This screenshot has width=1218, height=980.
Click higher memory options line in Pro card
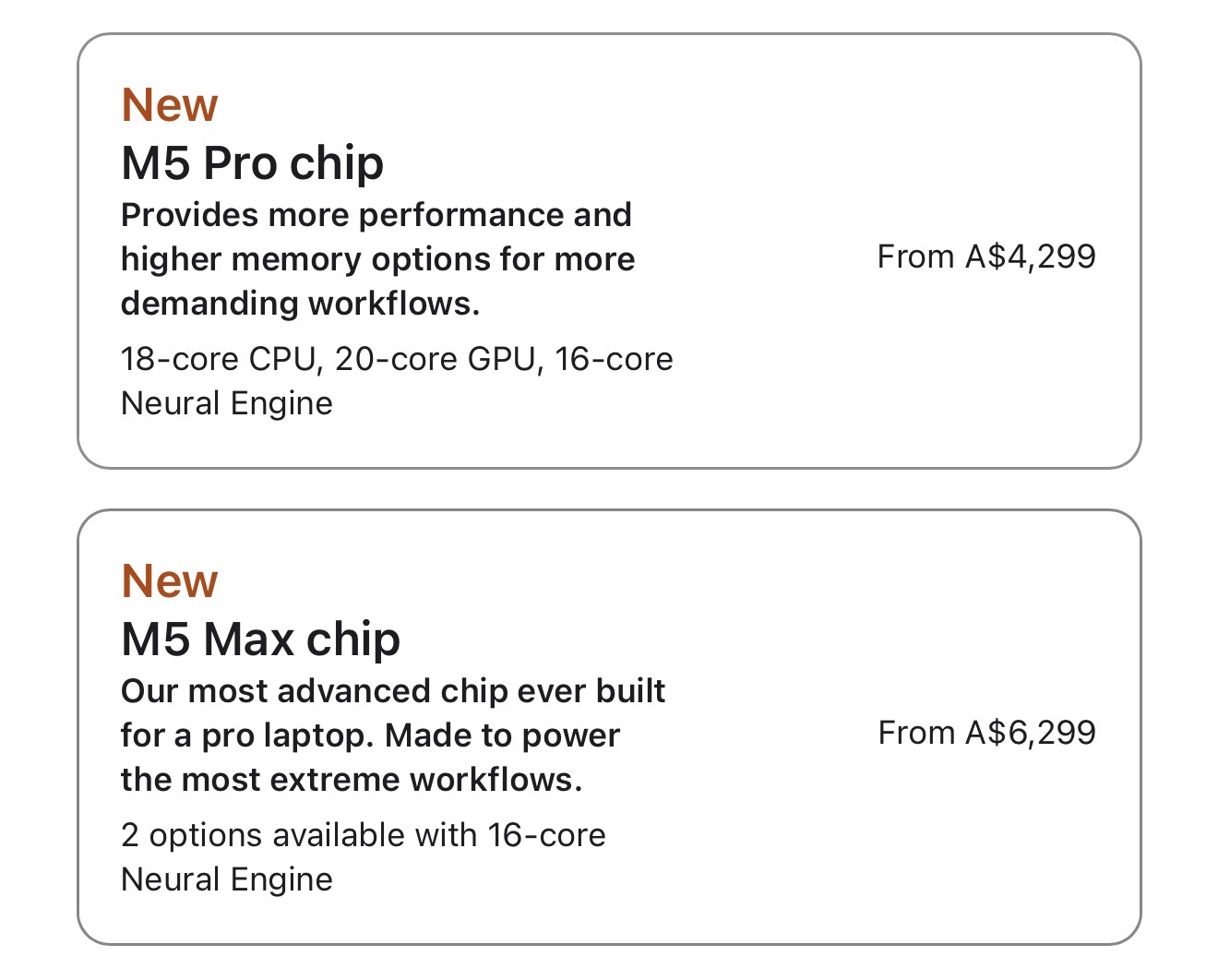377,259
